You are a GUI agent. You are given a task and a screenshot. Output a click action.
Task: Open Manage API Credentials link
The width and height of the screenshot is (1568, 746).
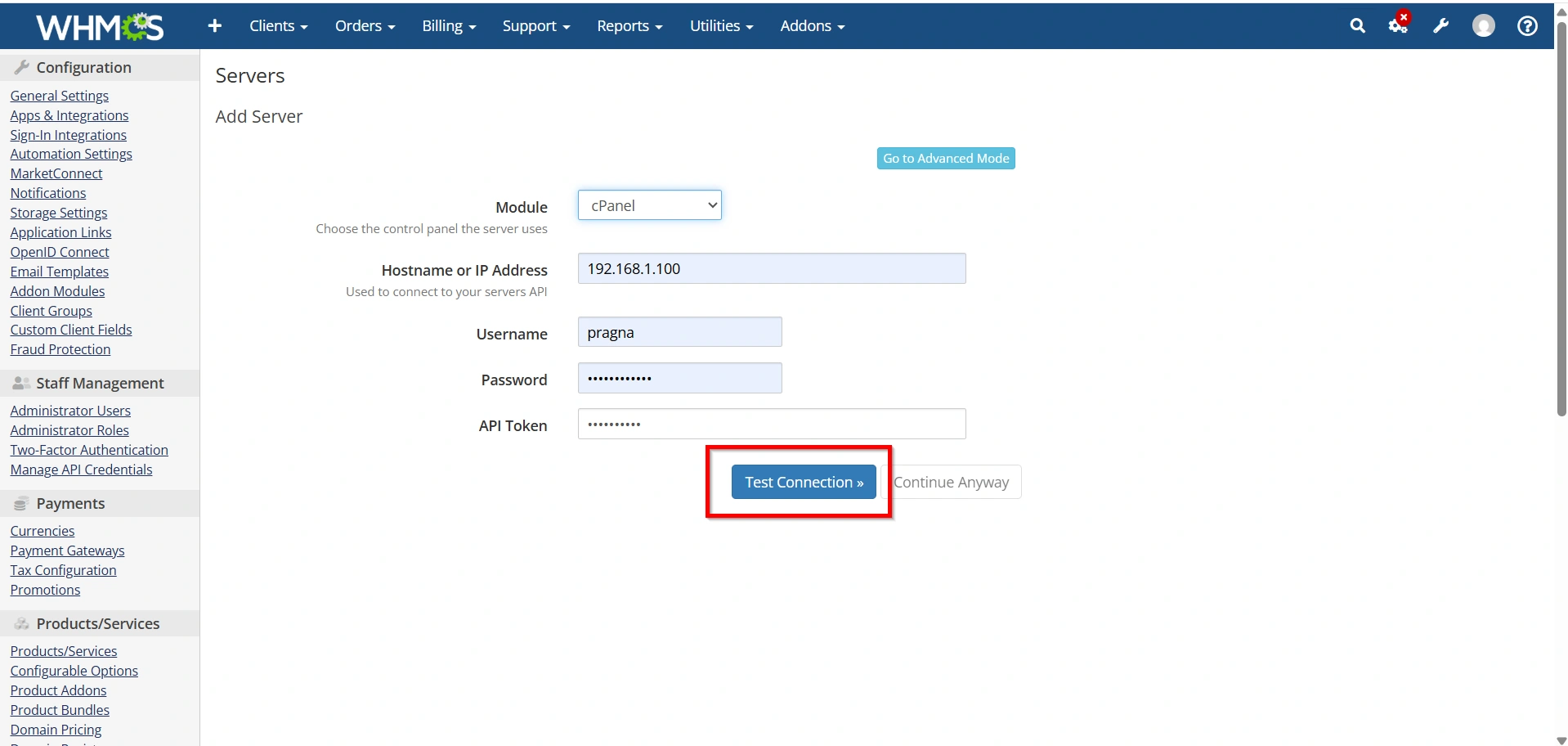tap(82, 470)
